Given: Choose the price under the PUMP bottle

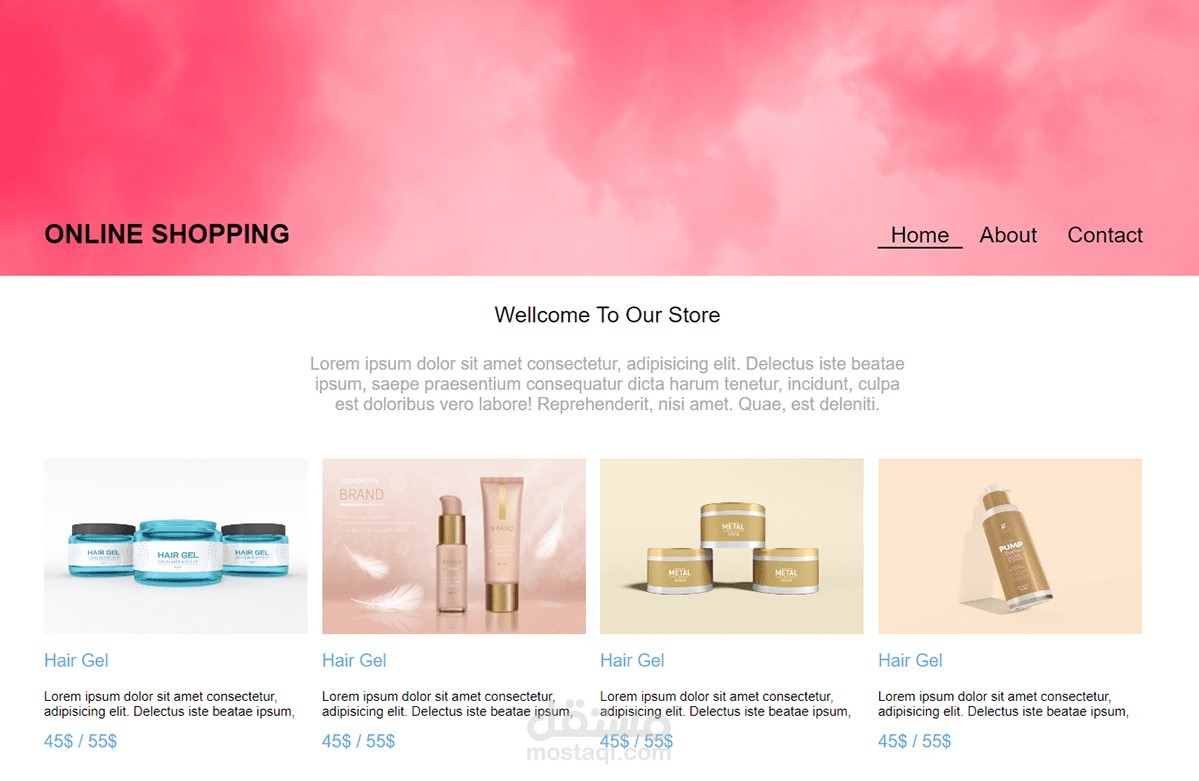Looking at the screenshot, I should tap(915, 741).
